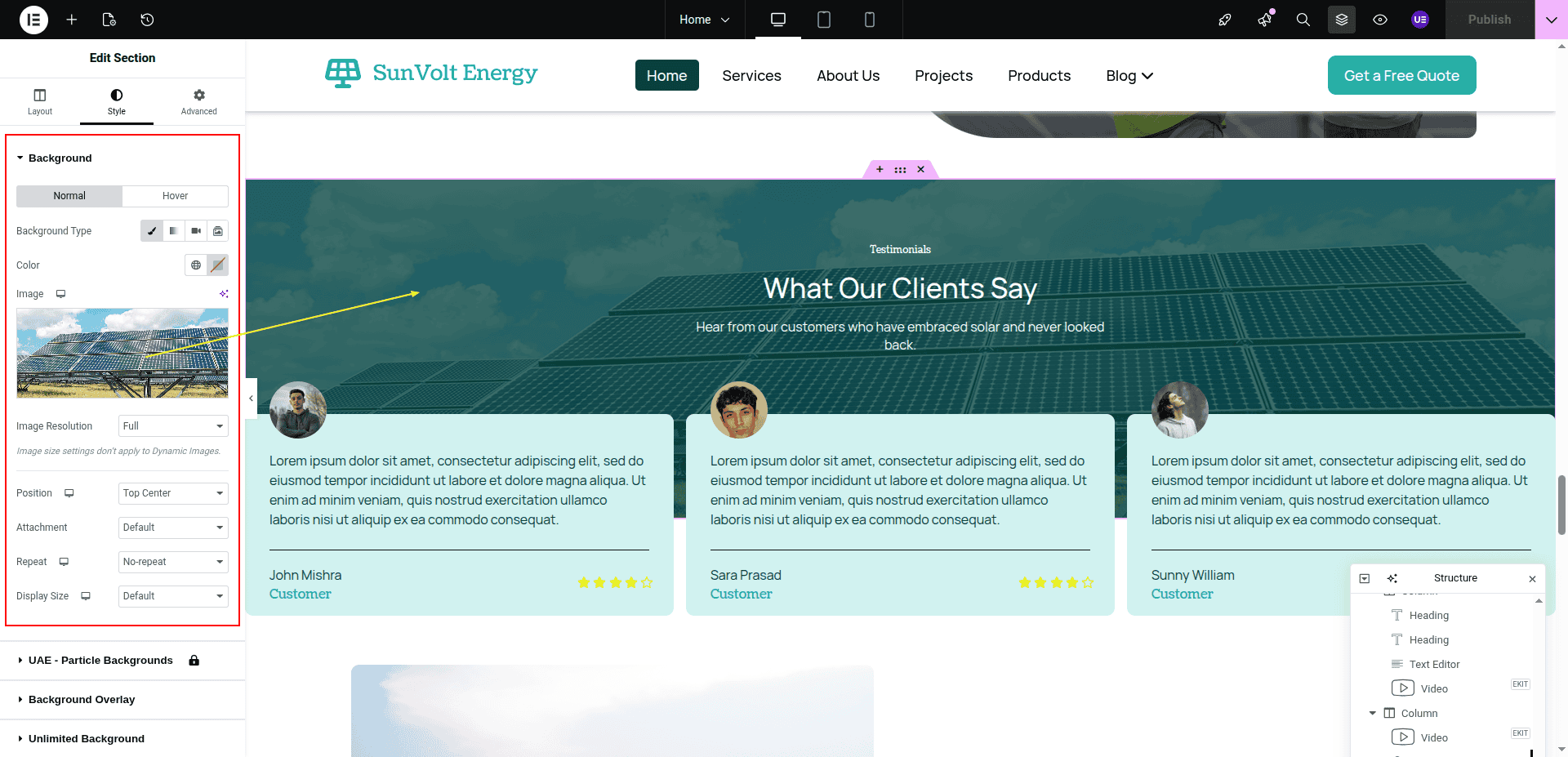
Task: Click the add element plus icon
Action: coord(72,20)
